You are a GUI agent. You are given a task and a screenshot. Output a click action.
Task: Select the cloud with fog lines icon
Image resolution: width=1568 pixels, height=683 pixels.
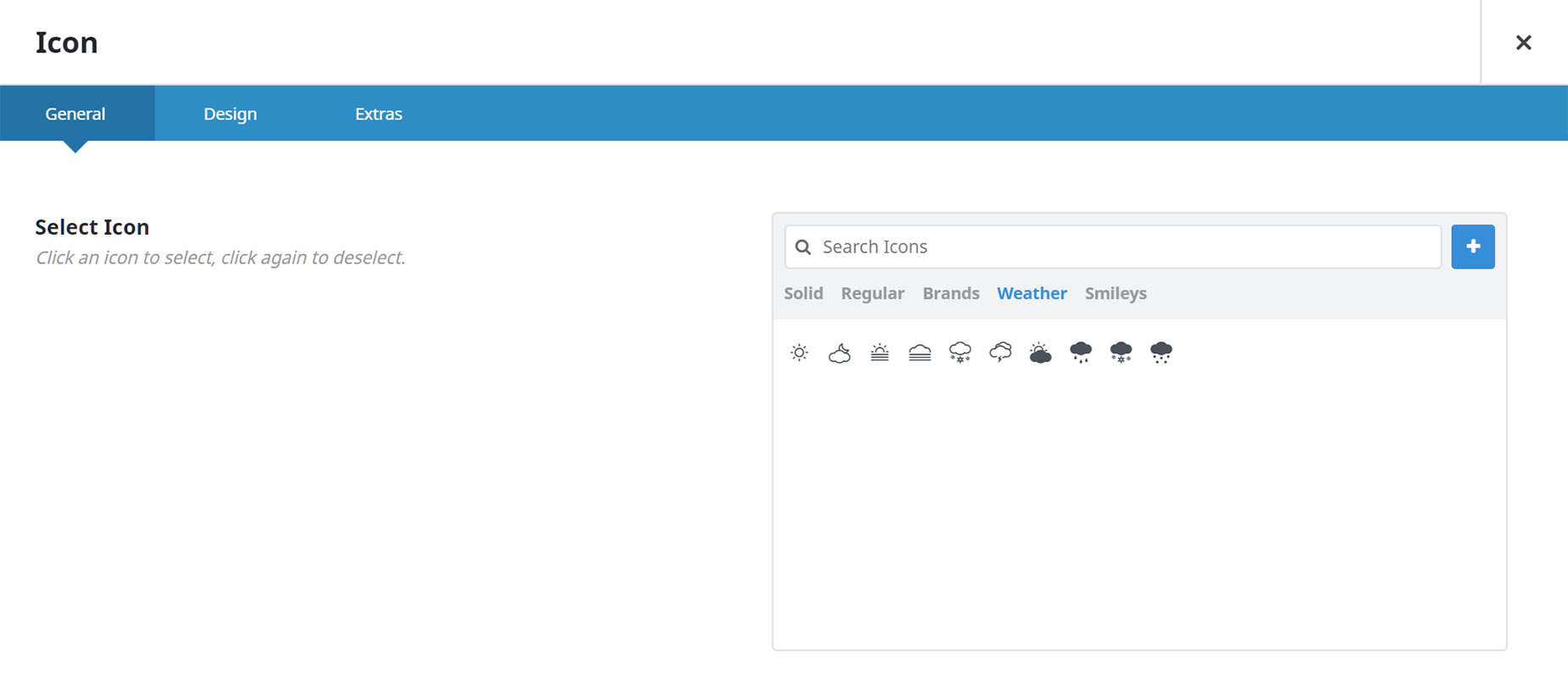click(920, 353)
